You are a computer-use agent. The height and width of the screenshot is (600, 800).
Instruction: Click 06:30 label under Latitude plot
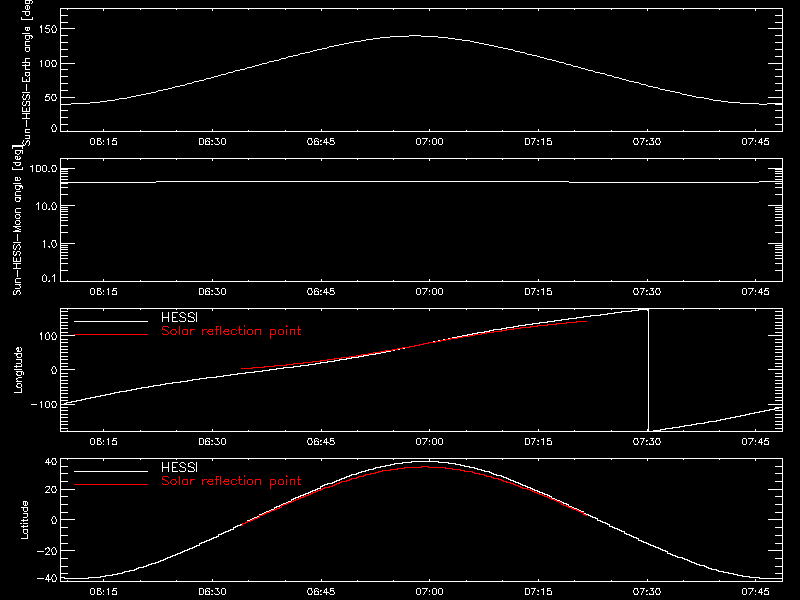click(x=212, y=592)
